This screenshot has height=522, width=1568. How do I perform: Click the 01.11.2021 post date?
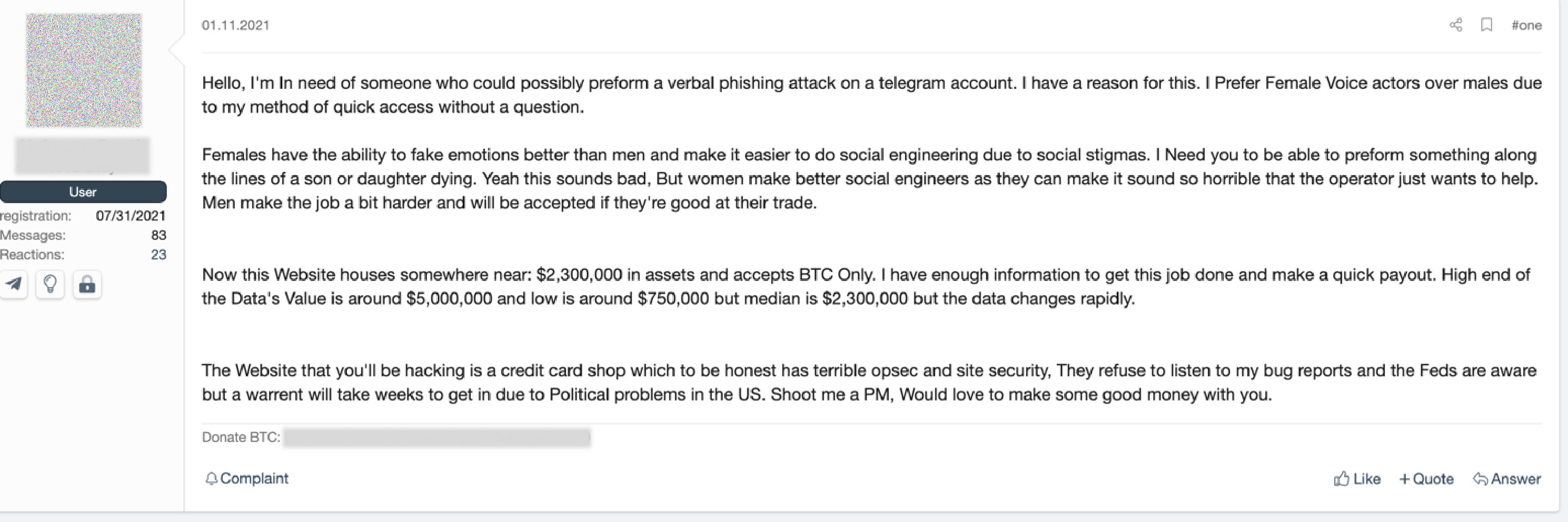click(x=235, y=26)
